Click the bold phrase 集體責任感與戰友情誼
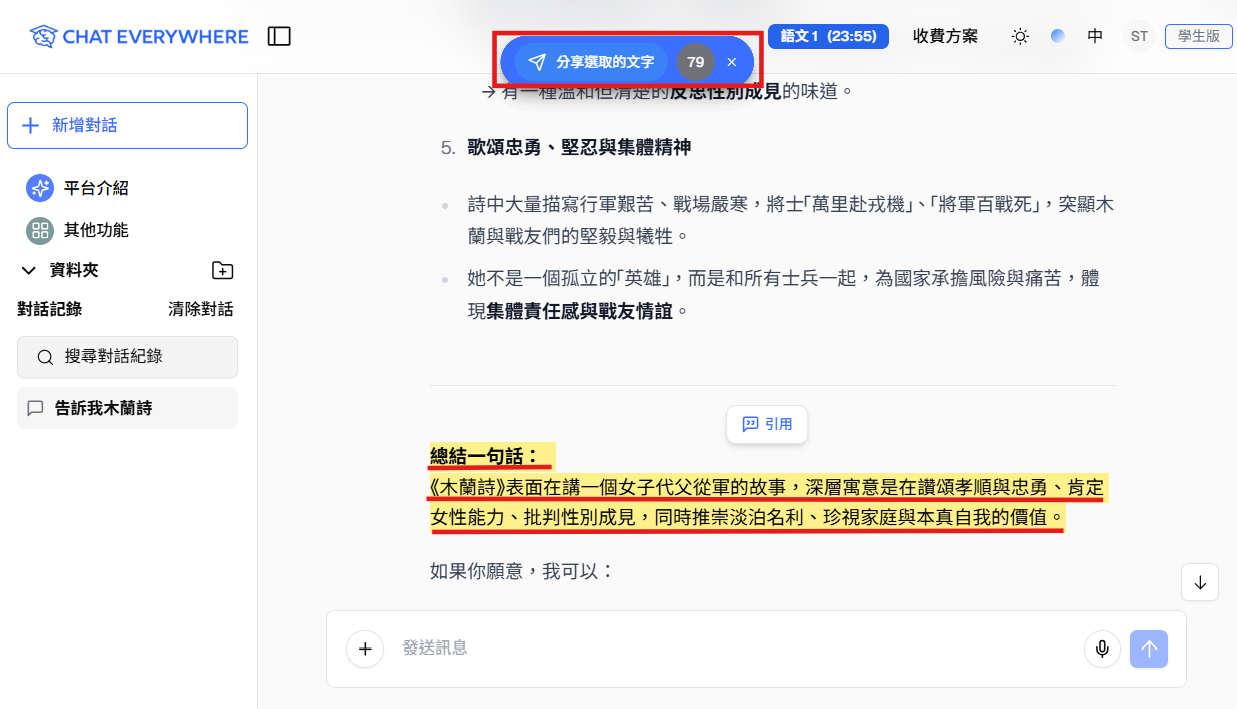The height and width of the screenshot is (709, 1237). coord(582,311)
